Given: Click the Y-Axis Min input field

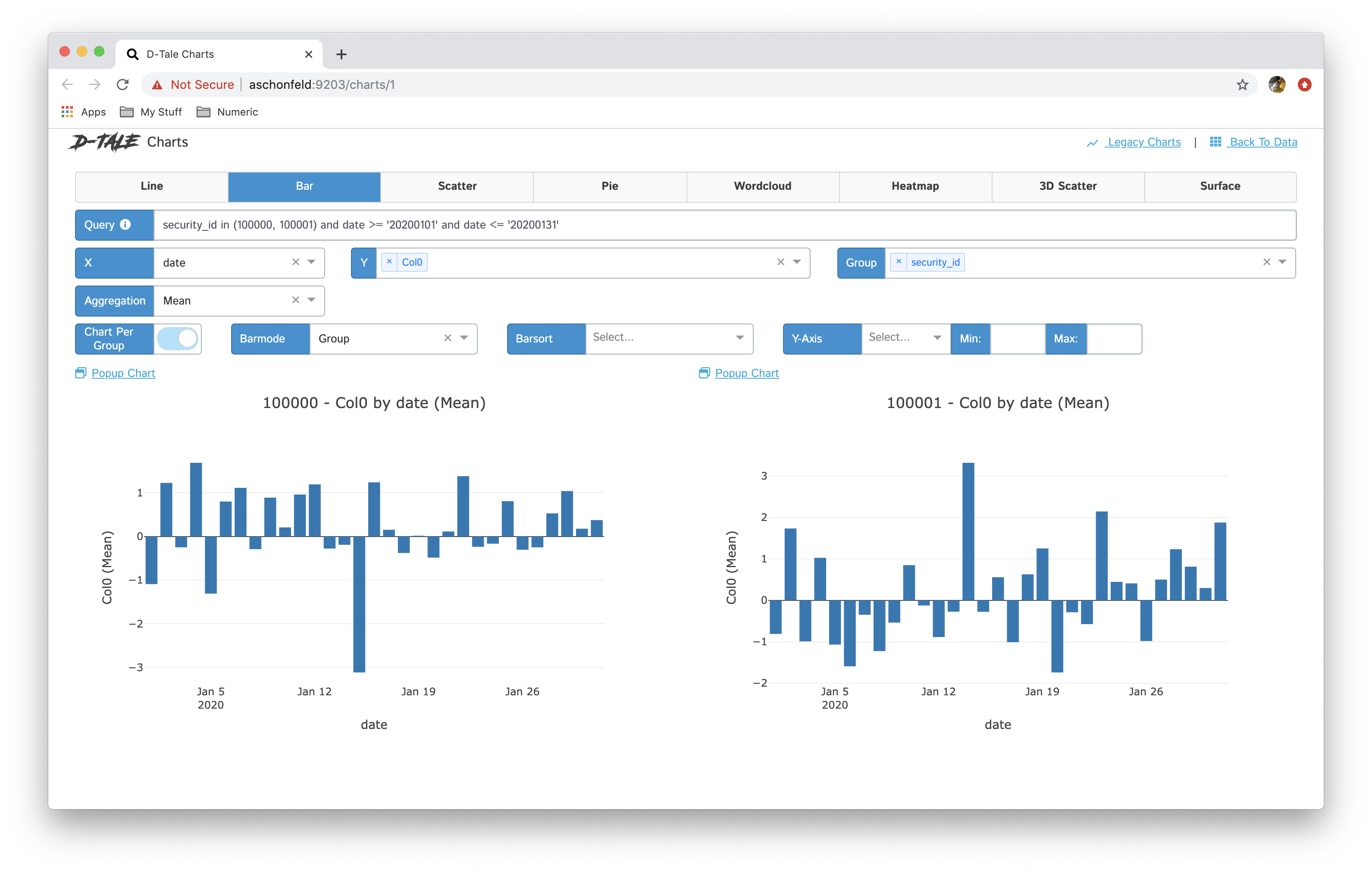Looking at the screenshot, I should [x=1017, y=339].
